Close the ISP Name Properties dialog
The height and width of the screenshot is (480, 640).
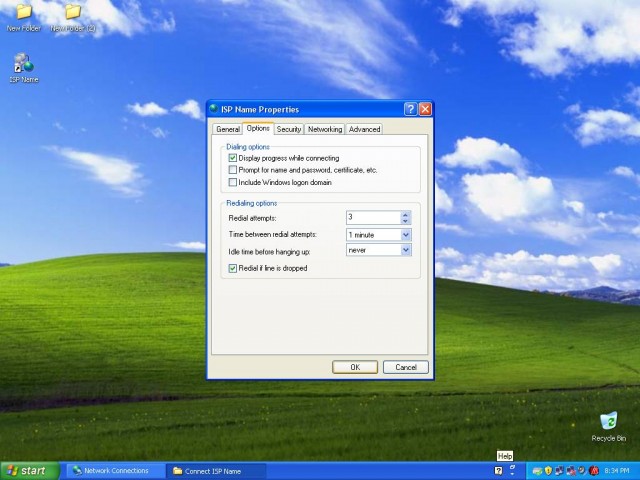[425, 109]
